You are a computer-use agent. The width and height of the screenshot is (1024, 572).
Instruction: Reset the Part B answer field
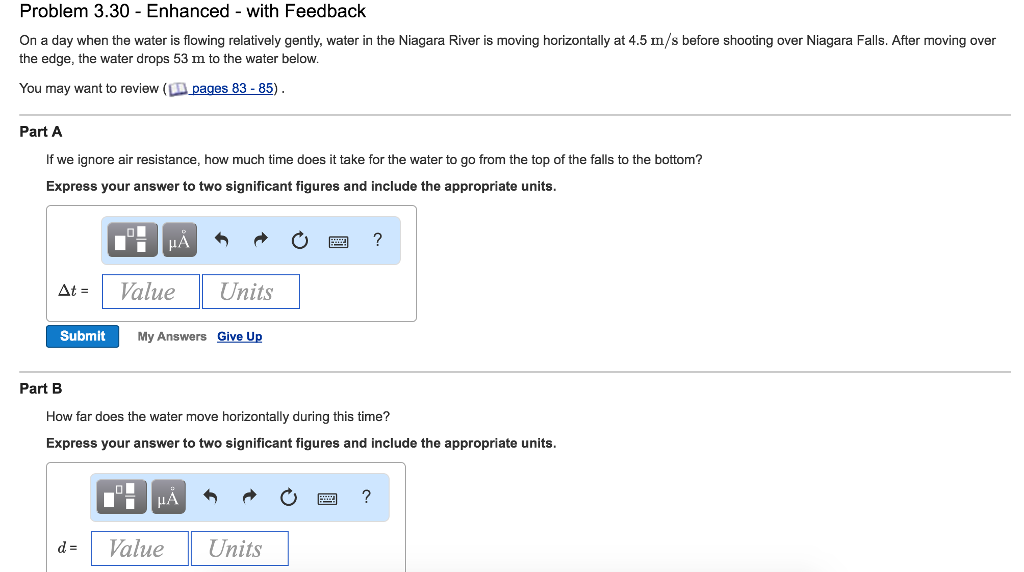(x=289, y=498)
